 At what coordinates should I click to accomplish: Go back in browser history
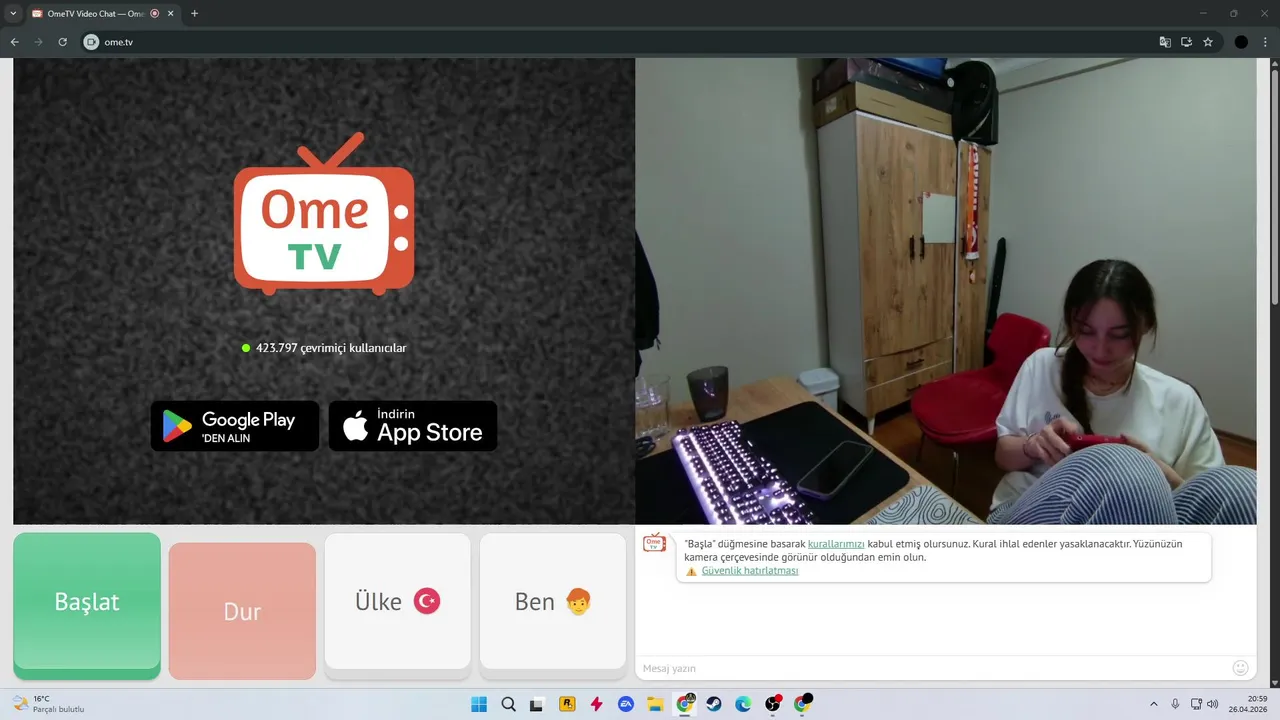pos(15,42)
